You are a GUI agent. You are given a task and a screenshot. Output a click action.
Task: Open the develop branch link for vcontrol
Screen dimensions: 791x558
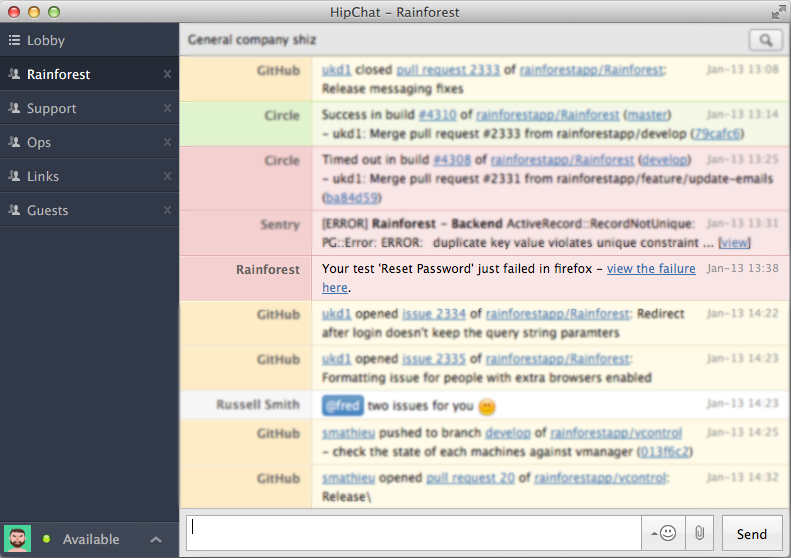coord(507,433)
